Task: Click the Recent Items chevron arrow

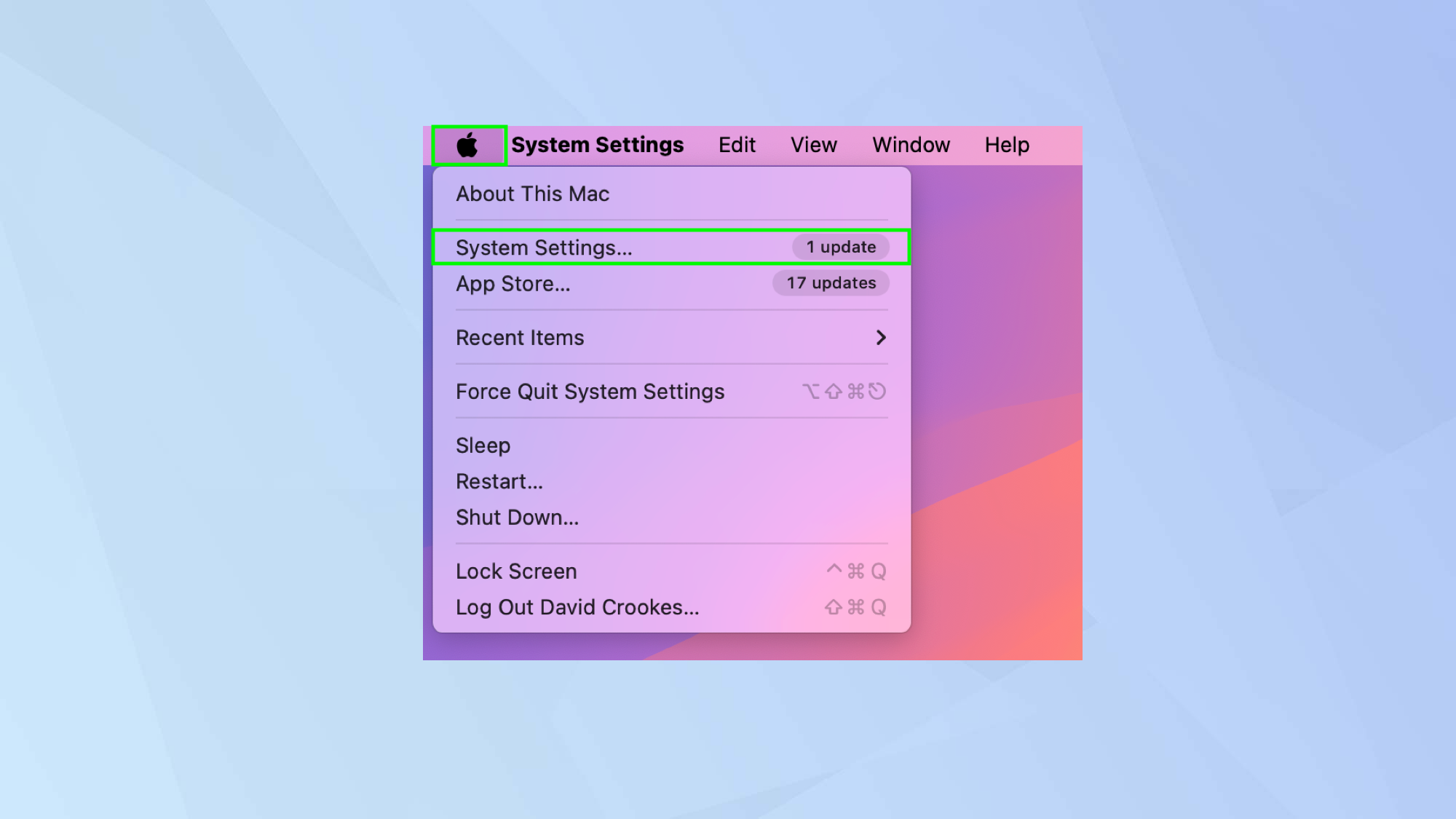Action: [881, 338]
